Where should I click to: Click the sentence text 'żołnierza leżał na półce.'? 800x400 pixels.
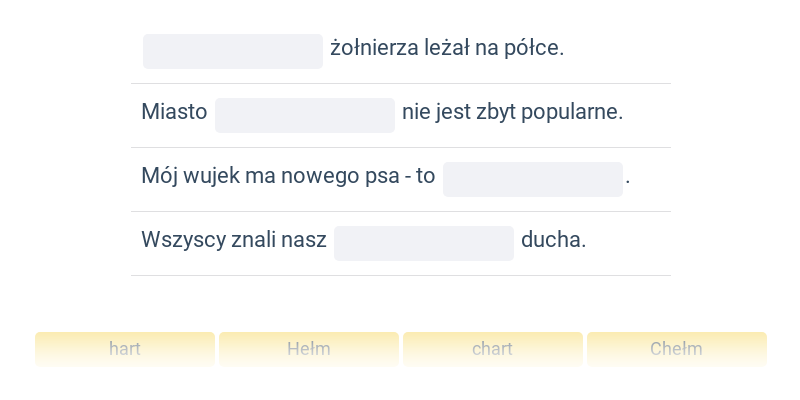click(447, 49)
